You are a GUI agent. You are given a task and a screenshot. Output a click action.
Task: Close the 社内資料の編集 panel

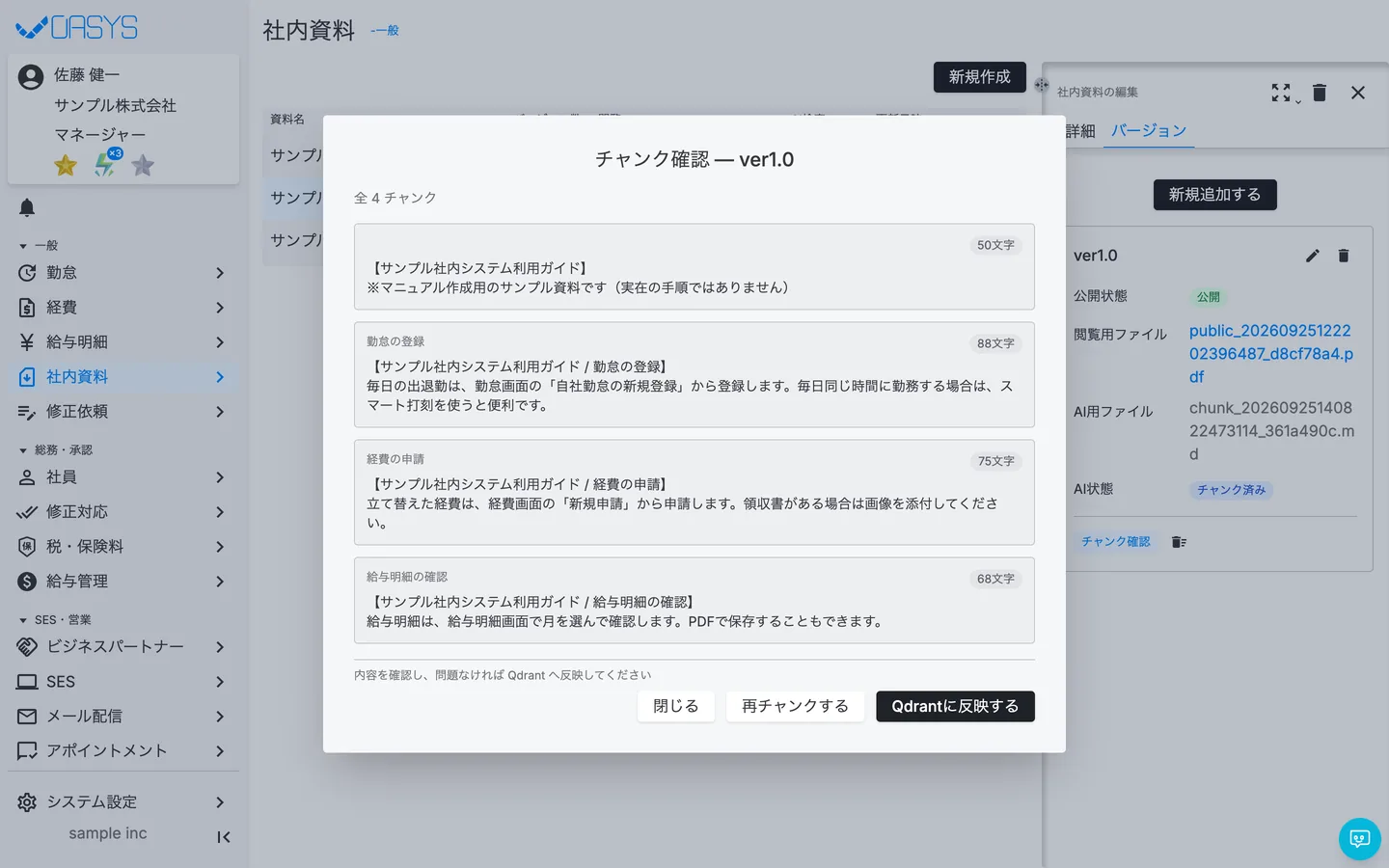point(1358,93)
